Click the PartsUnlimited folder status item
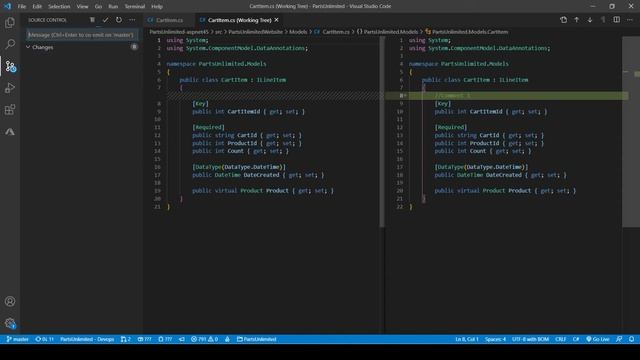Image resolution: width=640 pixels, height=360 pixels. [257, 339]
